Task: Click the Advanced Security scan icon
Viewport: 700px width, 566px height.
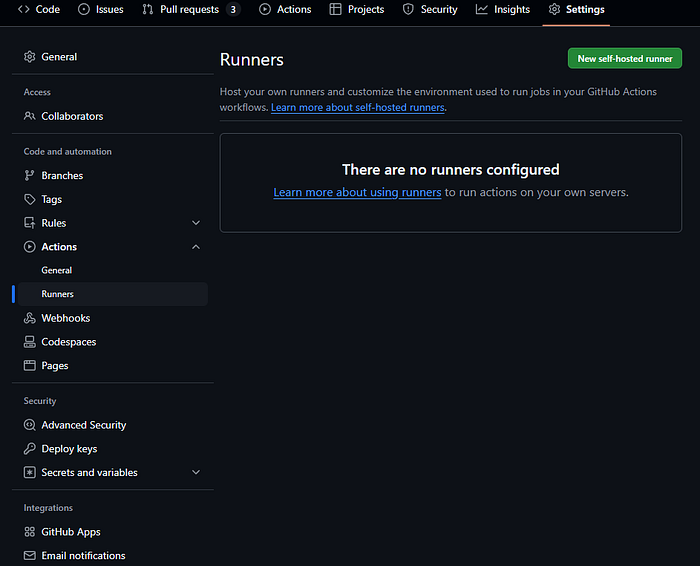Action: click(x=29, y=425)
